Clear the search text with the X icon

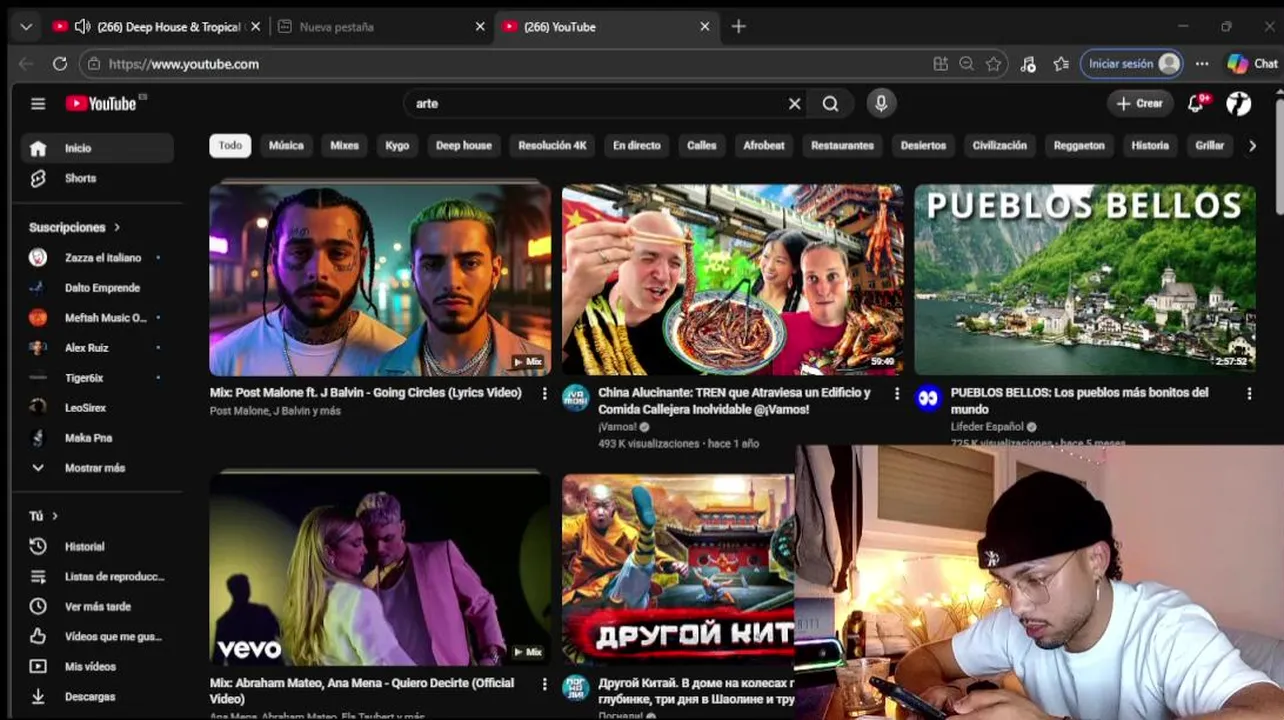coord(795,103)
